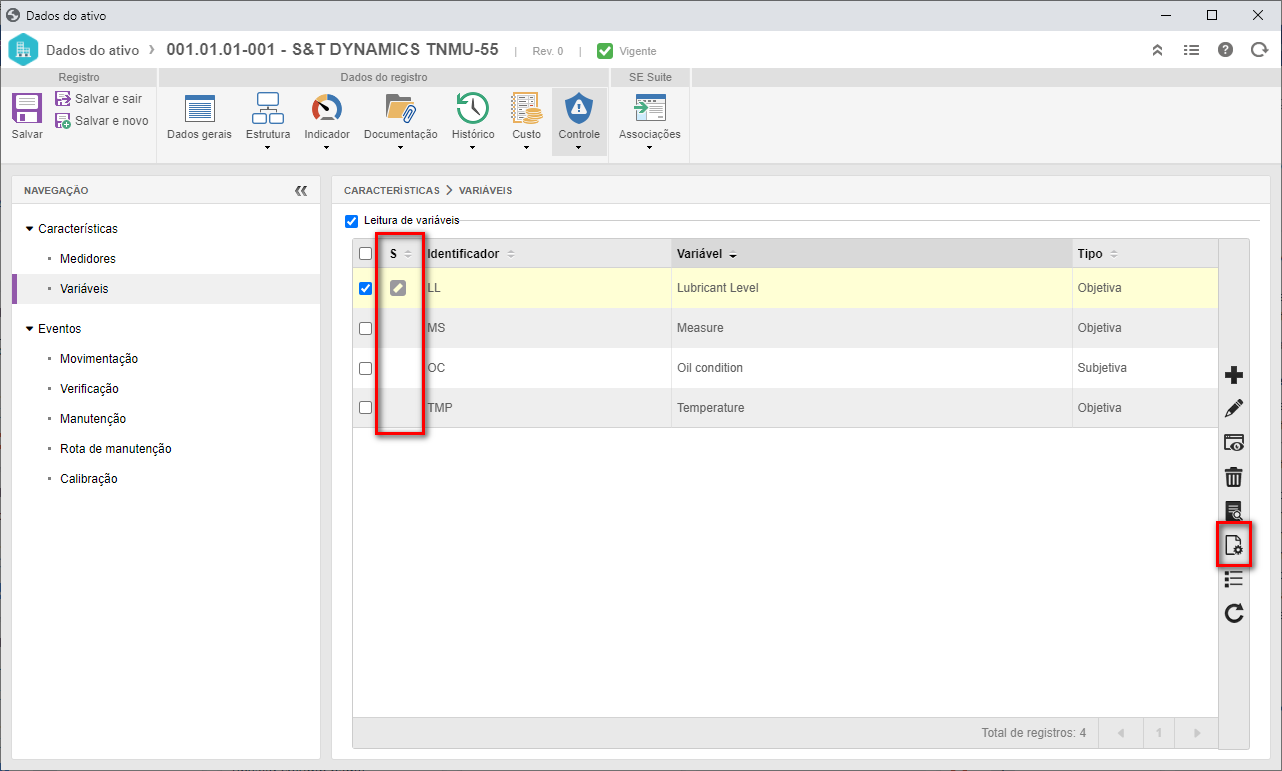Open Manutenção under Eventos

point(93,419)
